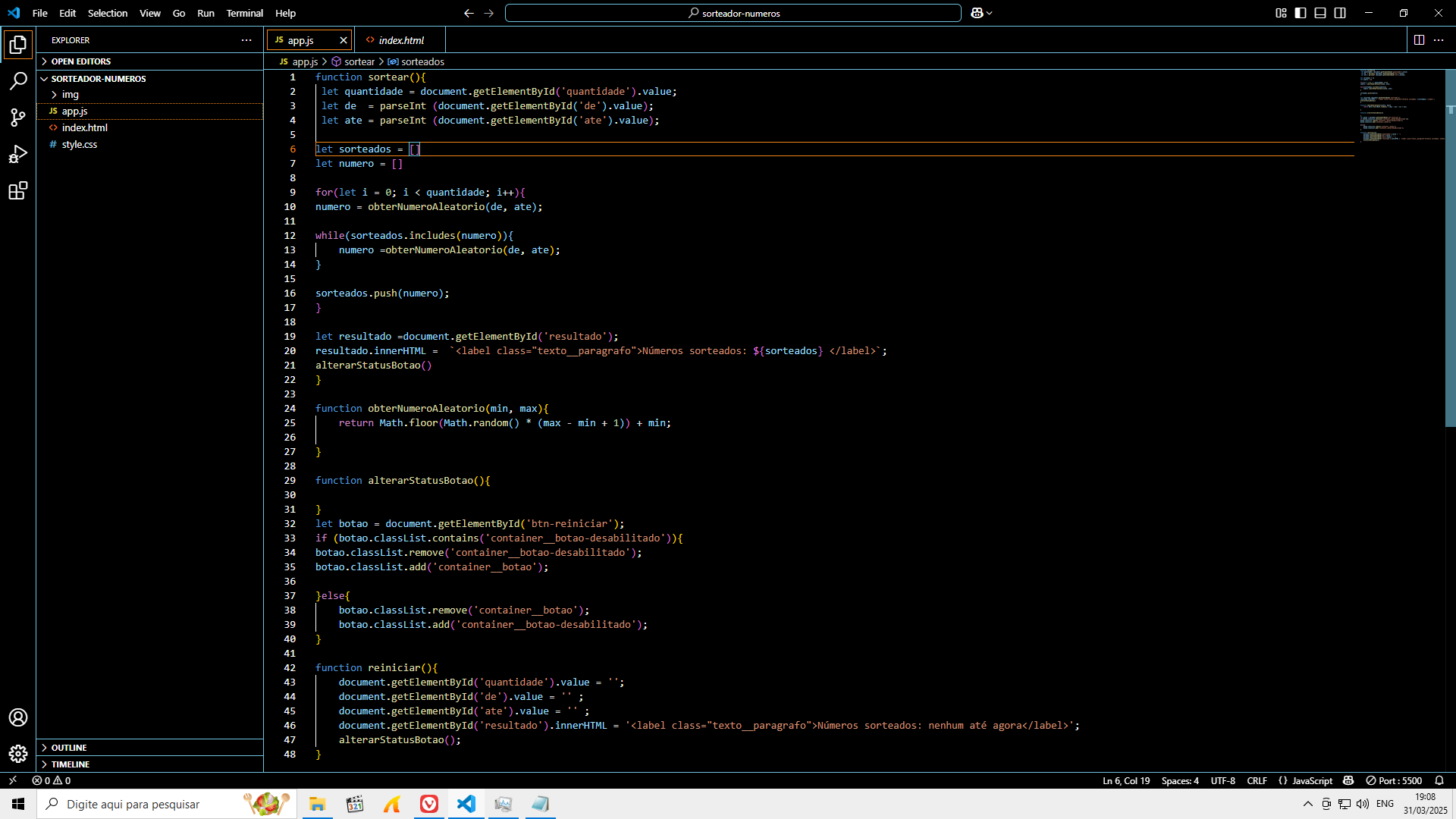
Task: Click Visual Studio Code taskbar icon
Action: pos(466,804)
